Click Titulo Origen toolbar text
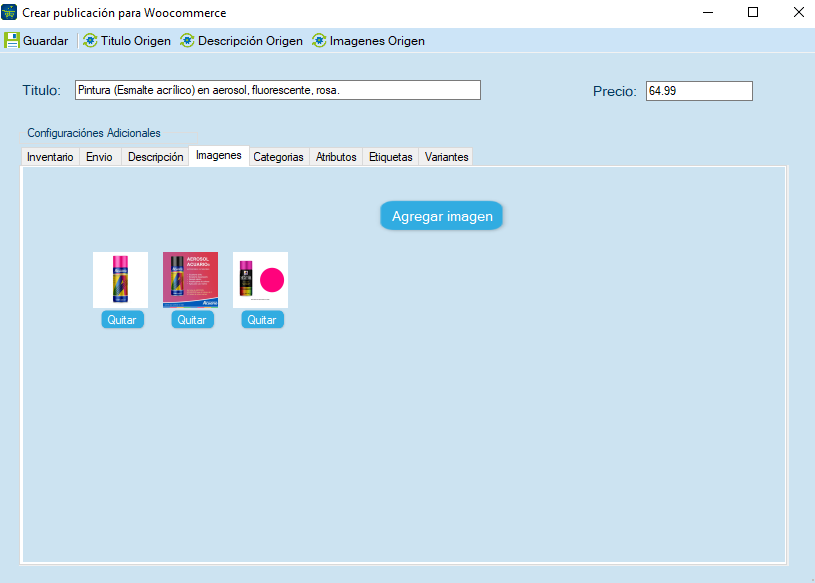The image size is (815, 583). pos(136,41)
